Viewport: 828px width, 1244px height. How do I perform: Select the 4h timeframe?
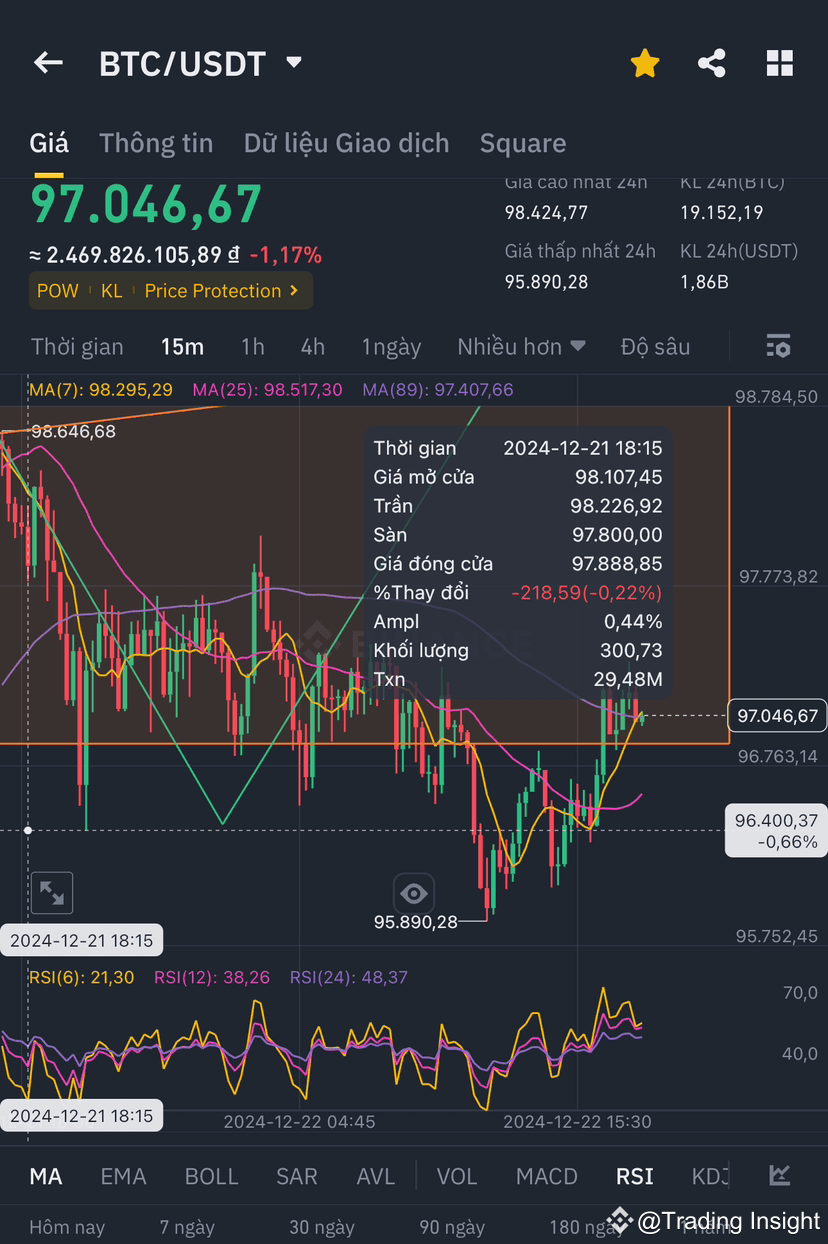[312, 346]
